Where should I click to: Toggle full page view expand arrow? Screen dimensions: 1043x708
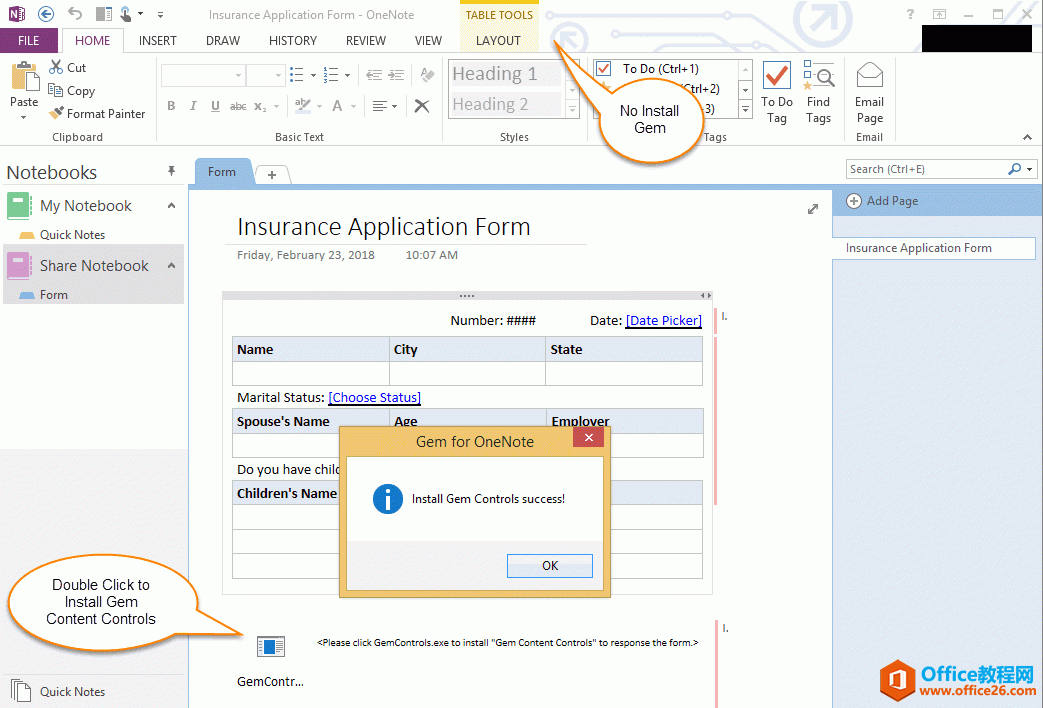813,209
